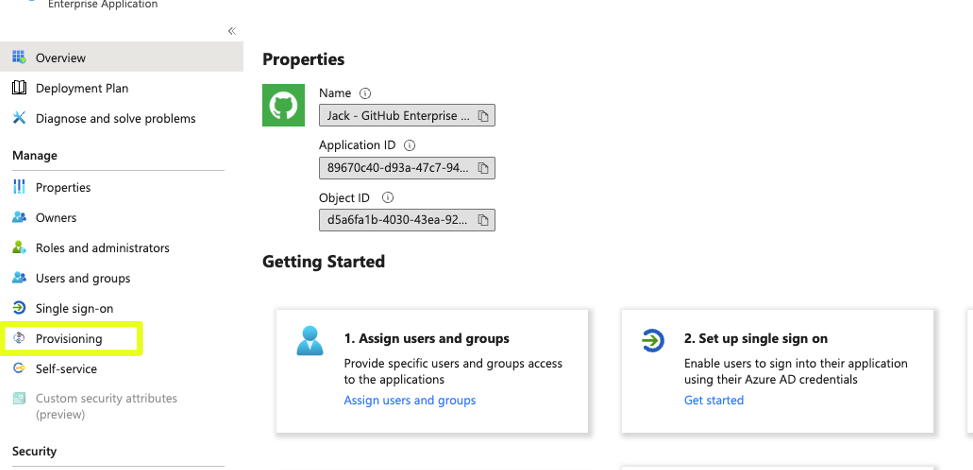Image resolution: width=973 pixels, height=470 pixels.
Task: Click the Assign users and groups link
Action: pos(410,400)
